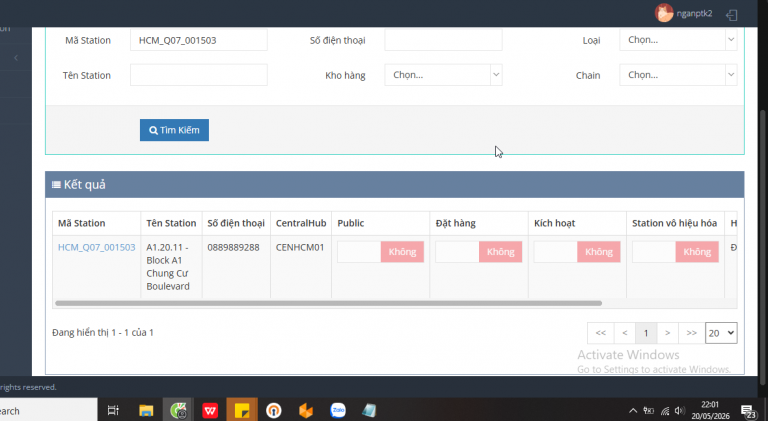Open the orange cube taskbar app

point(306,410)
